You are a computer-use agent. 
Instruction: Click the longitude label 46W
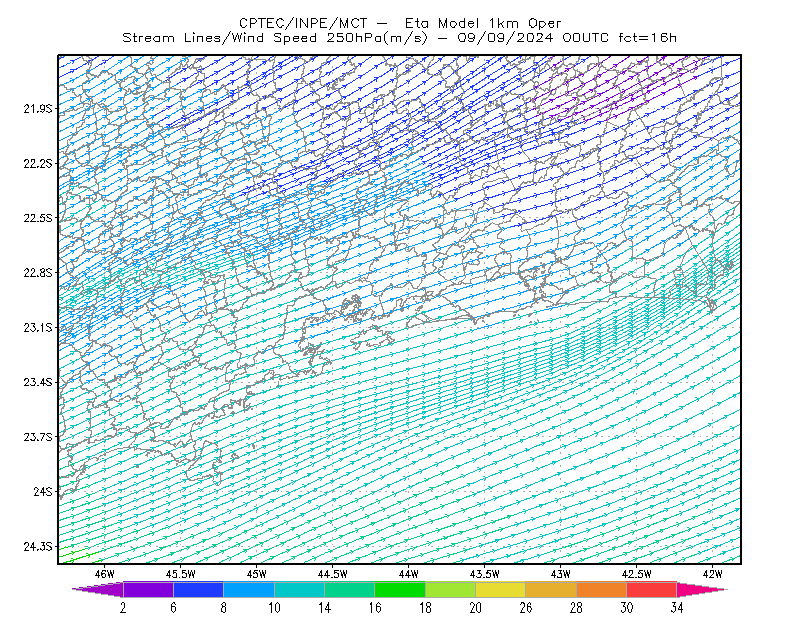[105, 574]
